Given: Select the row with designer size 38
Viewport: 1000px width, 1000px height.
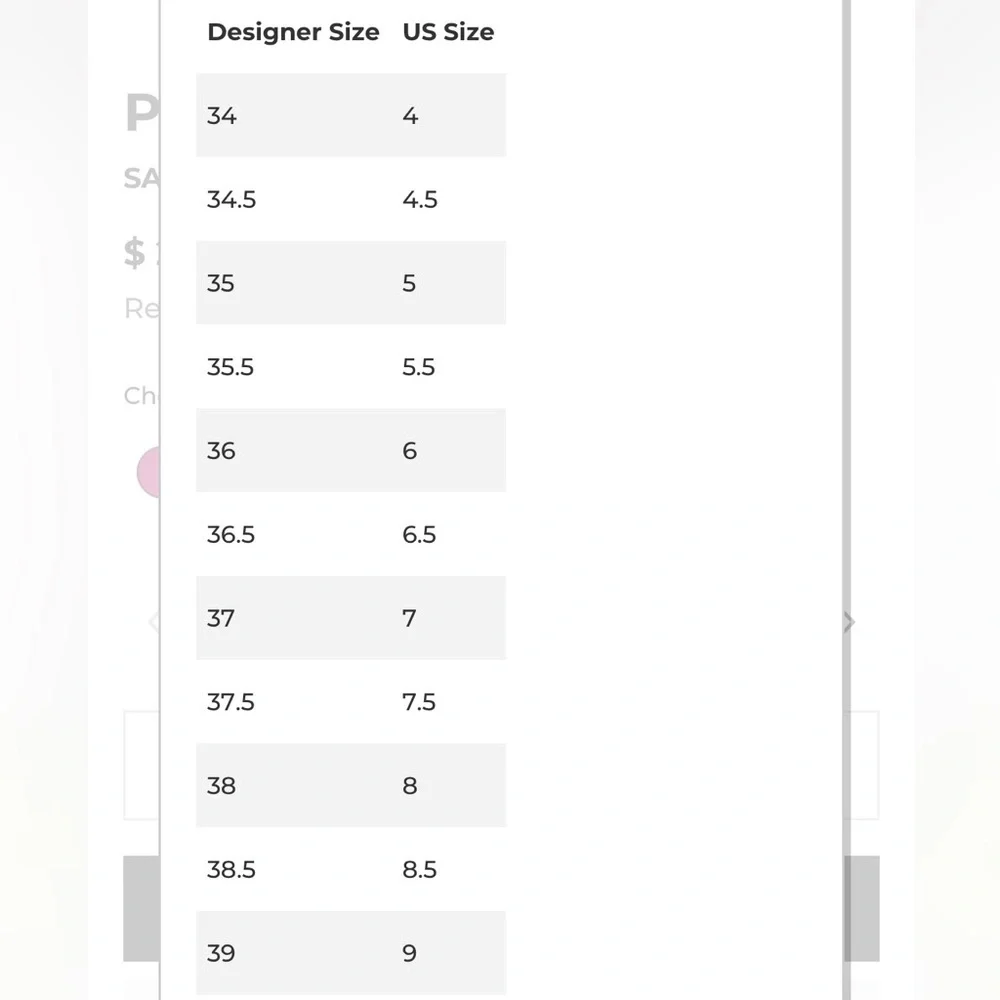Looking at the screenshot, I should (x=351, y=785).
